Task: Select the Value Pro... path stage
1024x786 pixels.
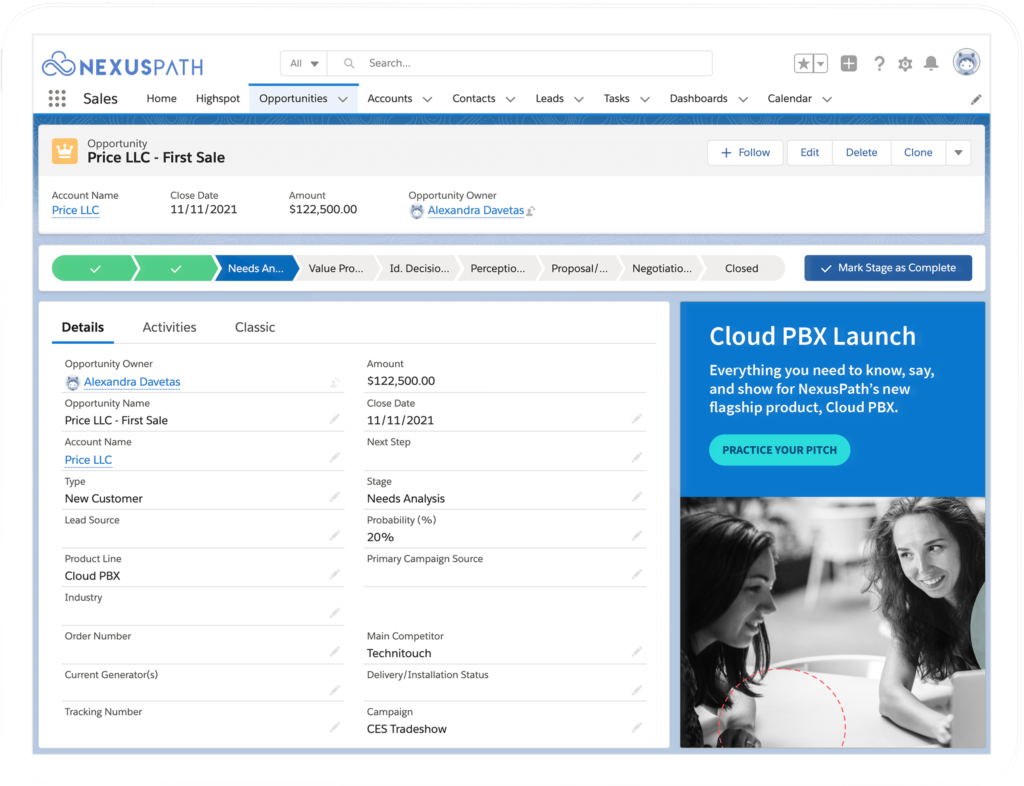Action: [336, 268]
